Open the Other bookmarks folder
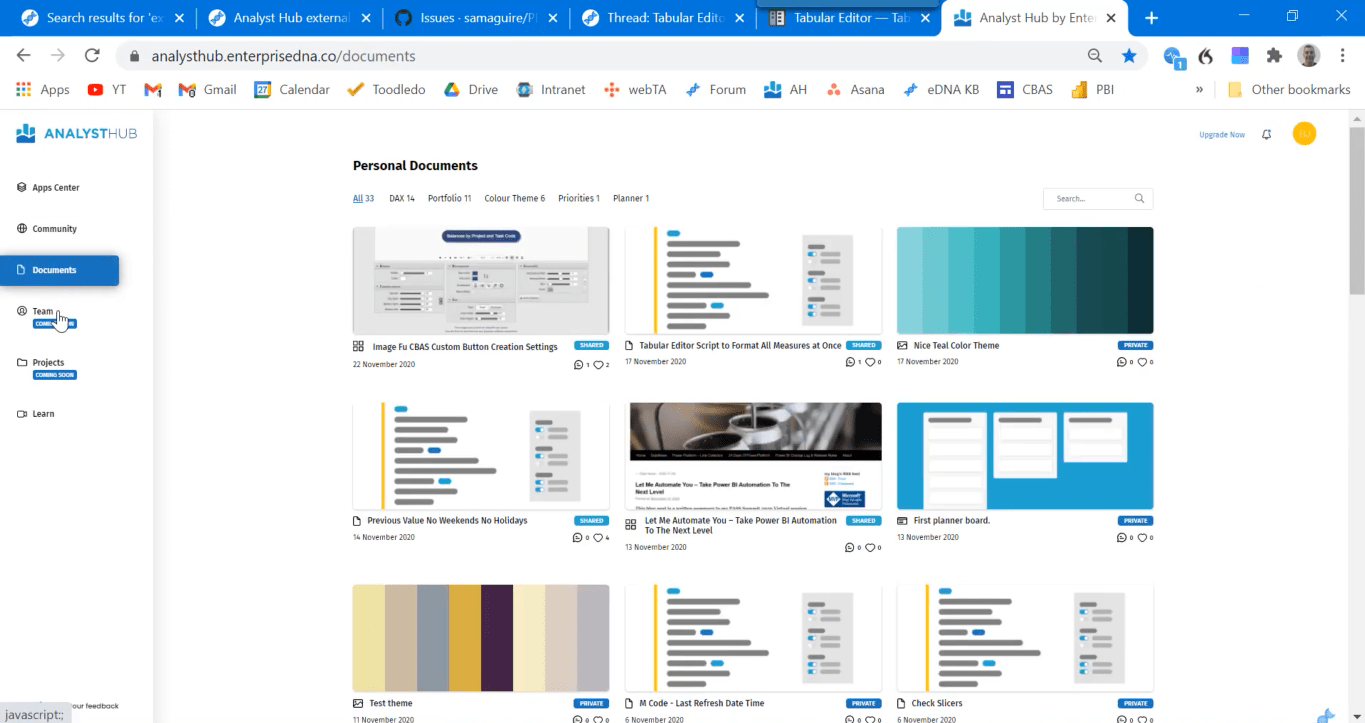The width and height of the screenshot is (1365, 723). [1290, 89]
